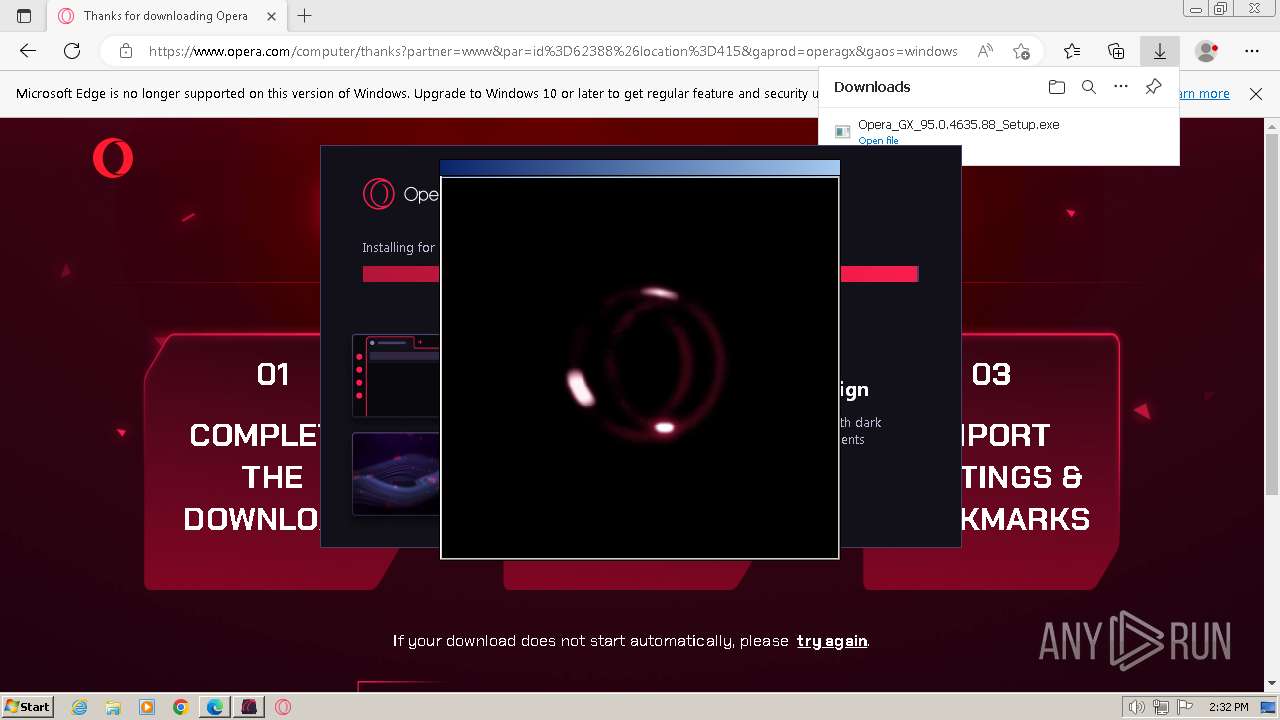Open media player from taskbar

(147, 707)
